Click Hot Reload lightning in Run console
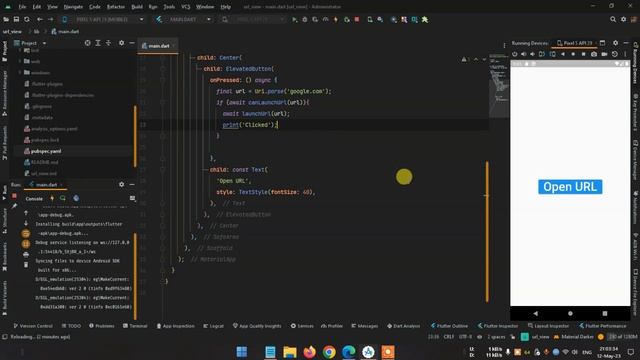 52,198
